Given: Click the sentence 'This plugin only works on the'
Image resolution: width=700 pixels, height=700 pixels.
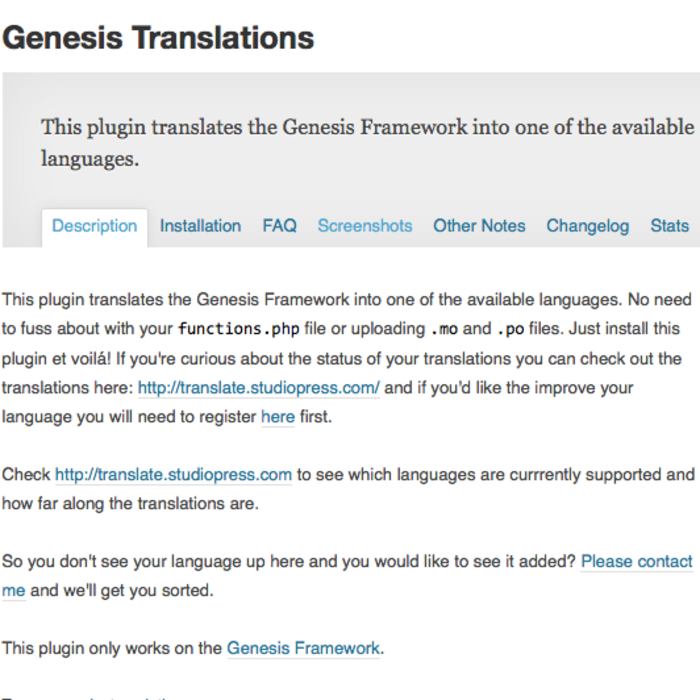Looking at the screenshot, I should [112, 648].
